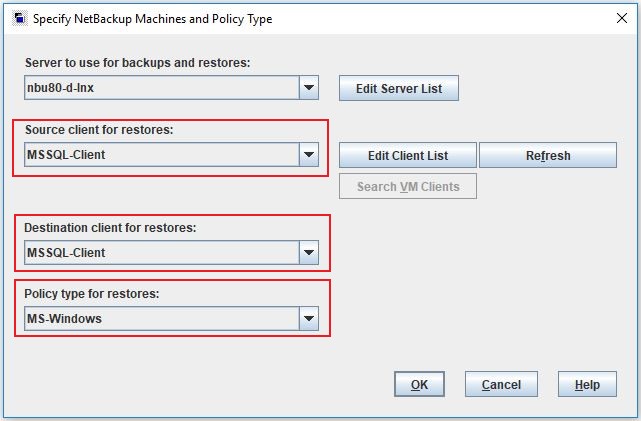
Task: Open Edit Server List
Action: (x=399, y=88)
